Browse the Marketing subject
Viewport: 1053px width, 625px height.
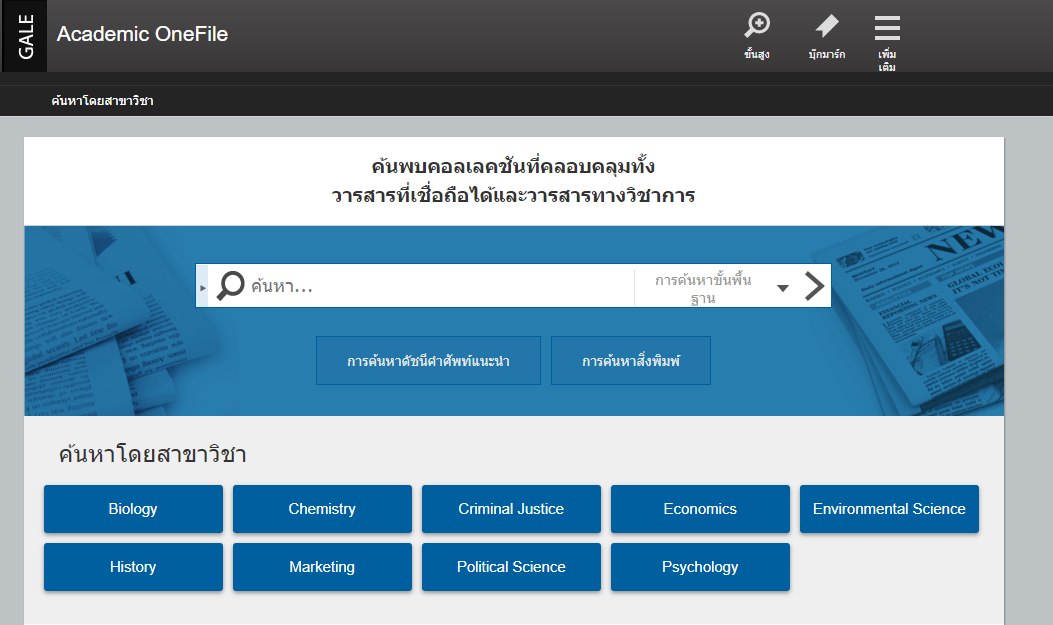point(322,567)
